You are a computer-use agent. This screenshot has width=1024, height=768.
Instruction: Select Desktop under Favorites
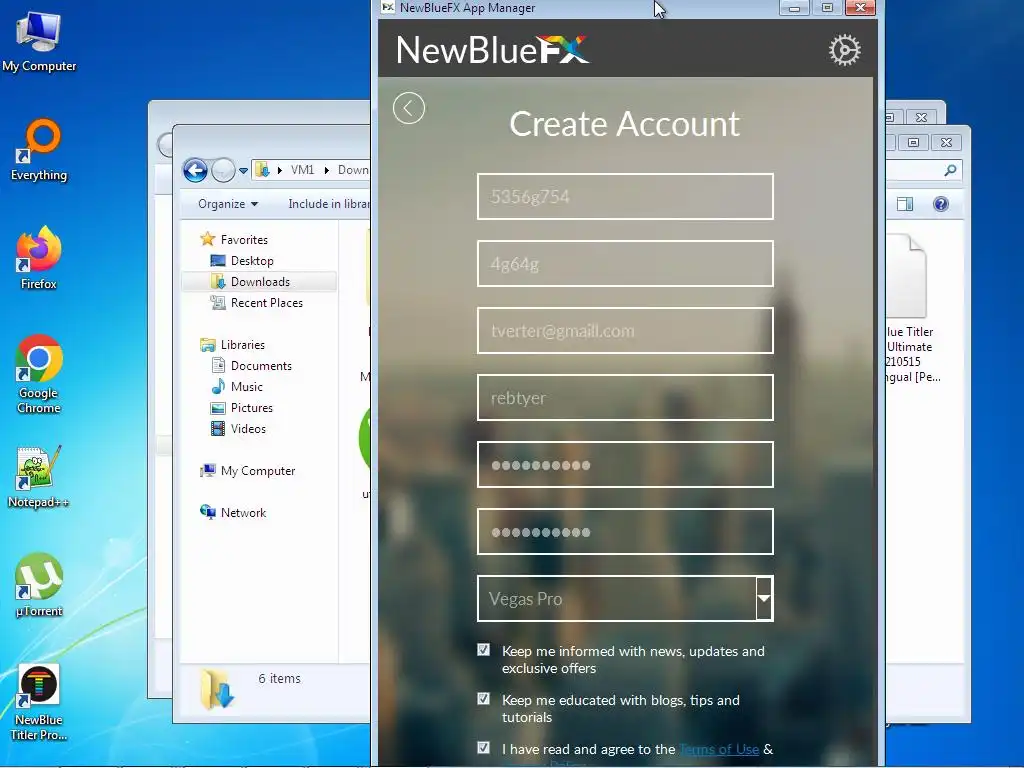[x=252, y=261]
